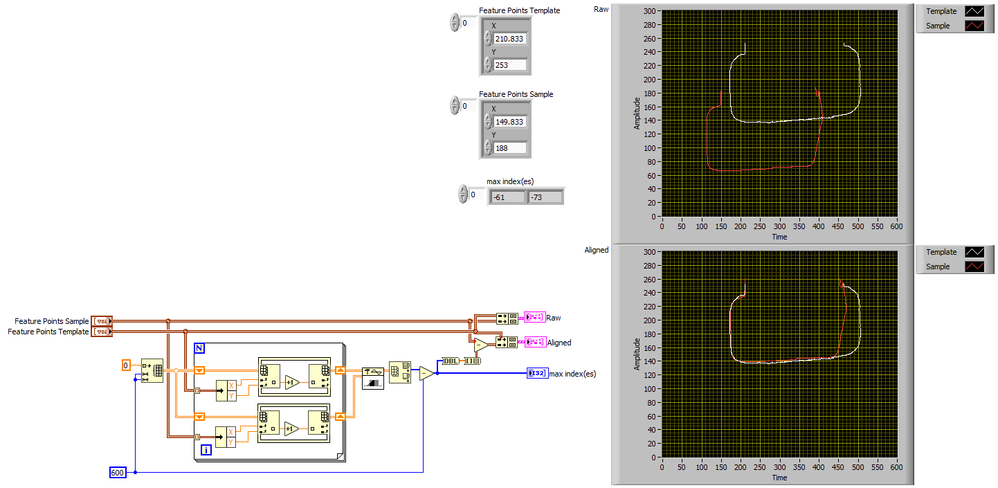Click the Raw graph indicator terminal
The image size is (998, 488).
[534, 317]
